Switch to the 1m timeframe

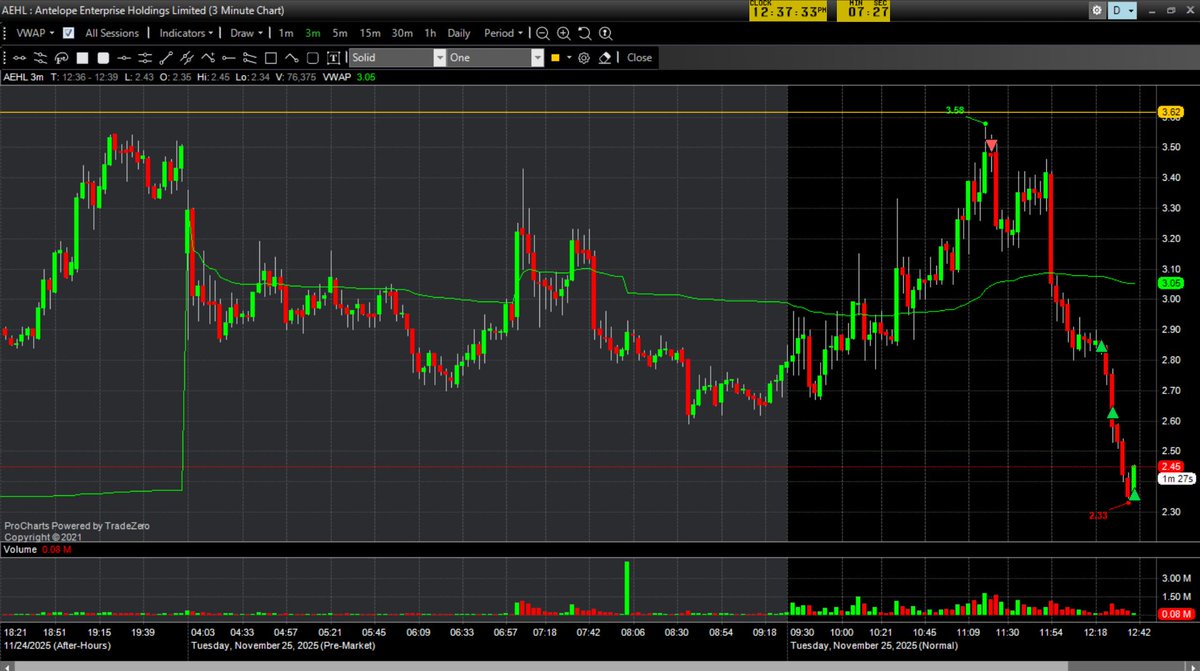pos(286,33)
